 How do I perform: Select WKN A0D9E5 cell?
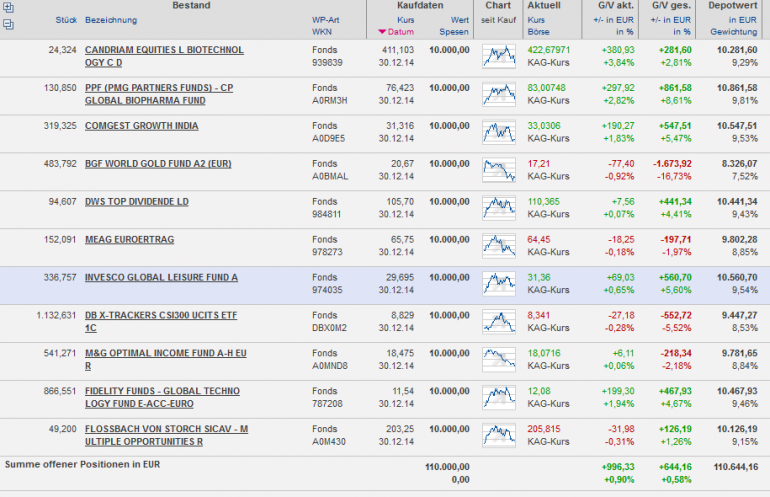(329, 138)
